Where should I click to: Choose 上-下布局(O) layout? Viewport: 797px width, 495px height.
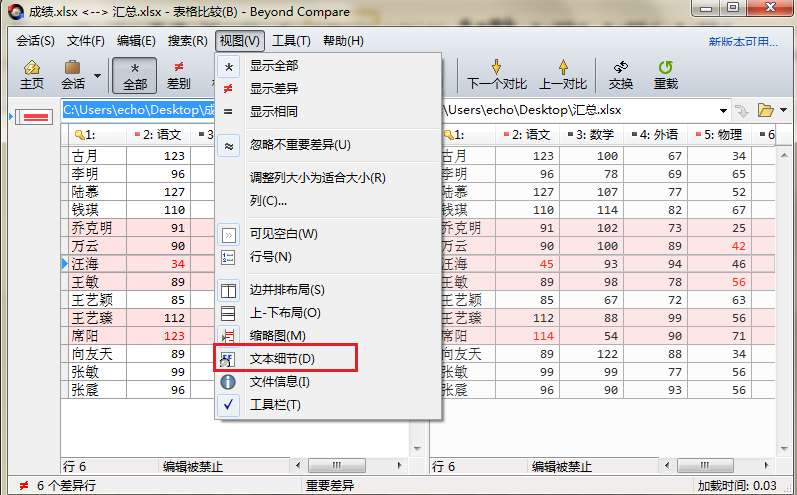coord(328,313)
